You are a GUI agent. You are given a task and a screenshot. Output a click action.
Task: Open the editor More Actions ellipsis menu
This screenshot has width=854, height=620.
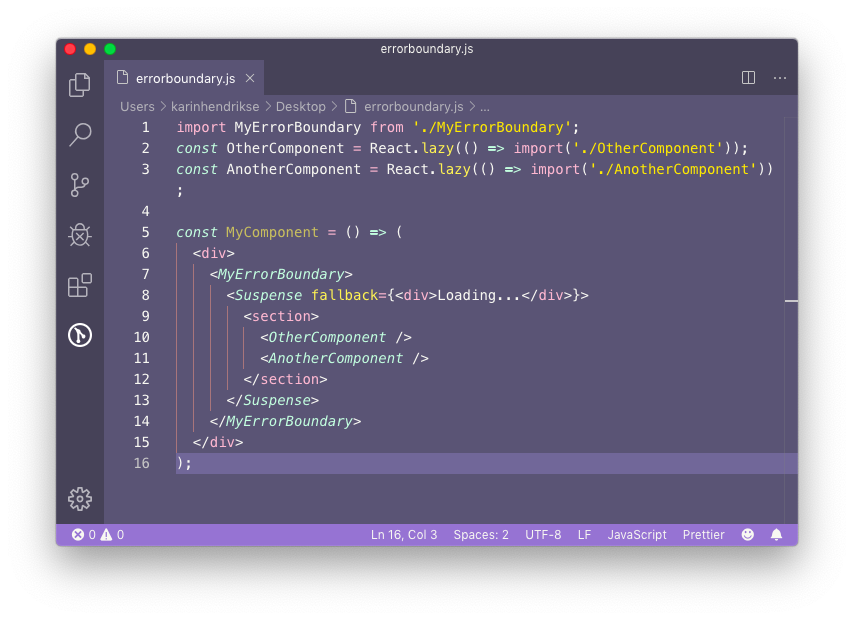point(780,77)
